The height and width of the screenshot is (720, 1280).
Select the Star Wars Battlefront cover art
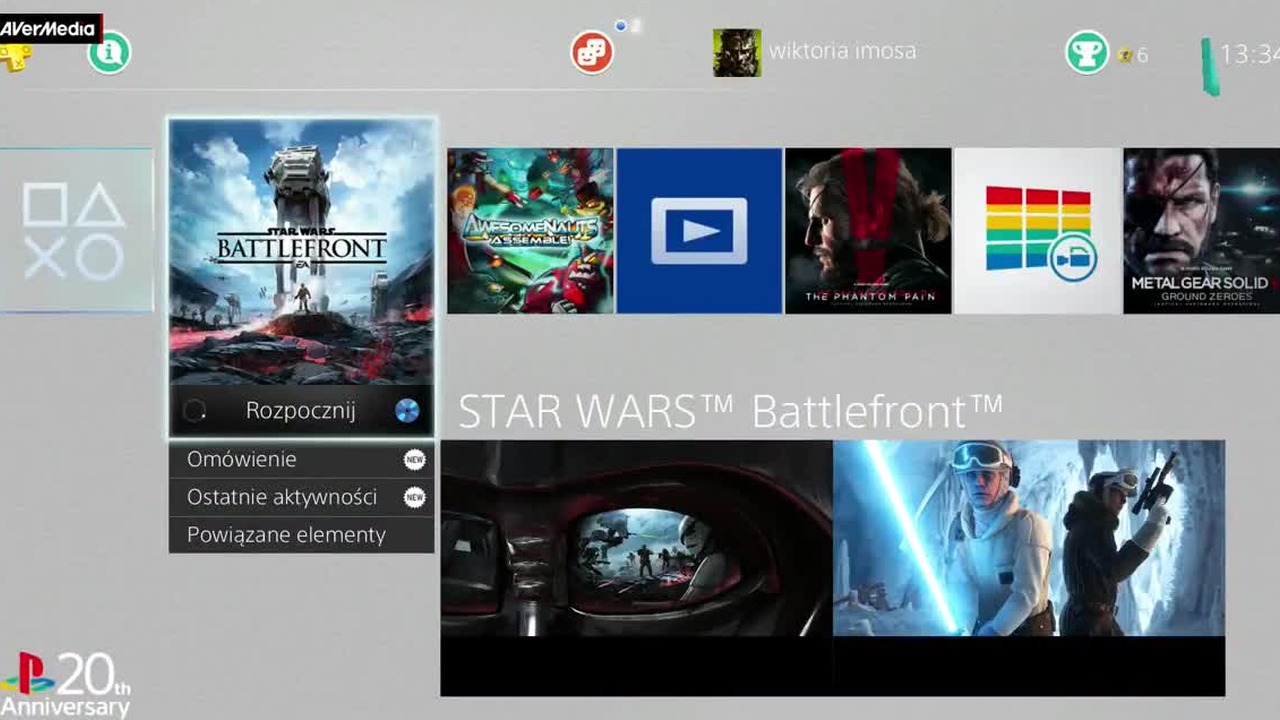tap(301, 252)
